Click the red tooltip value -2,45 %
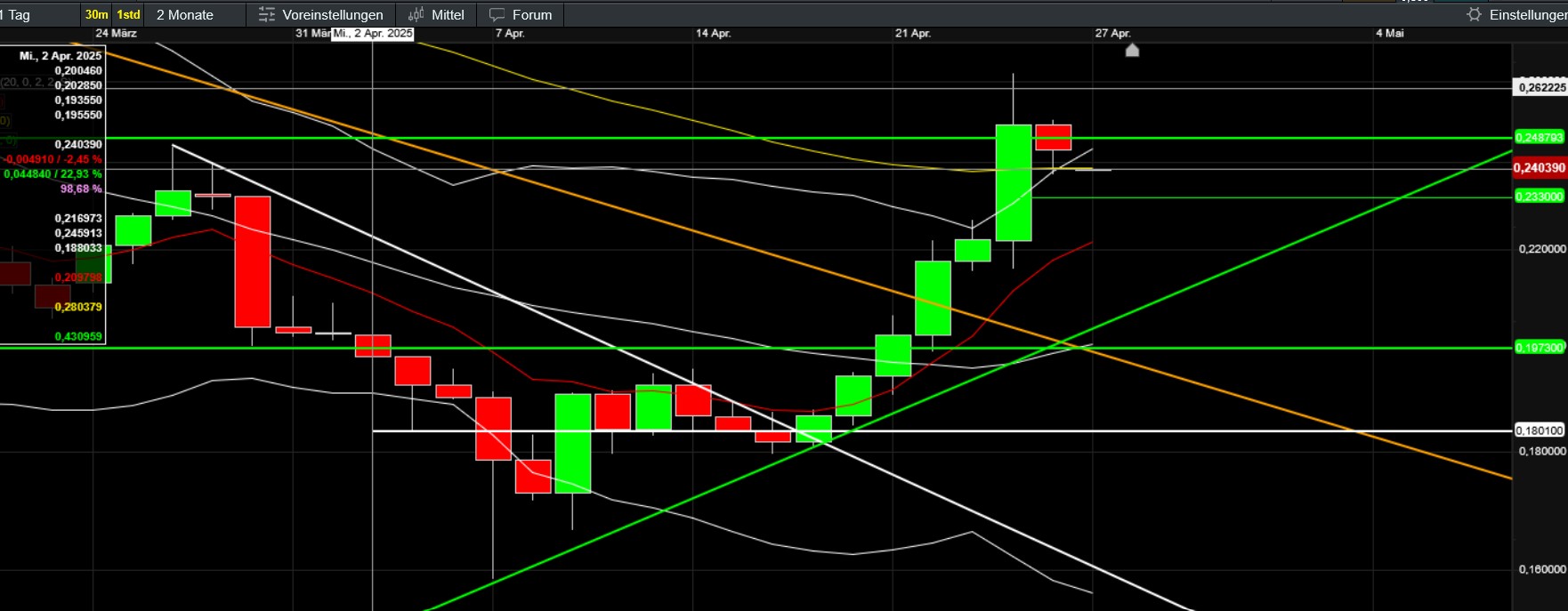The width and height of the screenshot is (1568, 611). click(x=83, y=159)
